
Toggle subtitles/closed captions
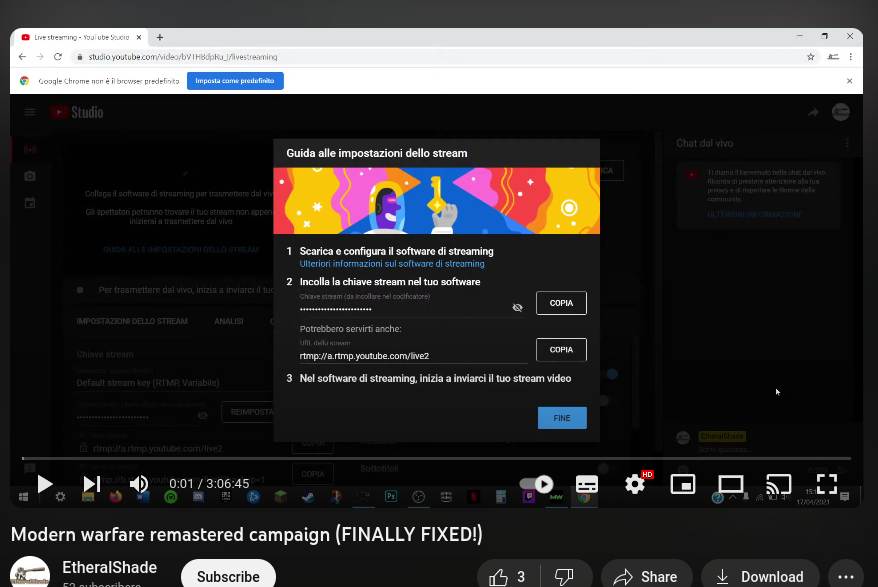[587, 485]
